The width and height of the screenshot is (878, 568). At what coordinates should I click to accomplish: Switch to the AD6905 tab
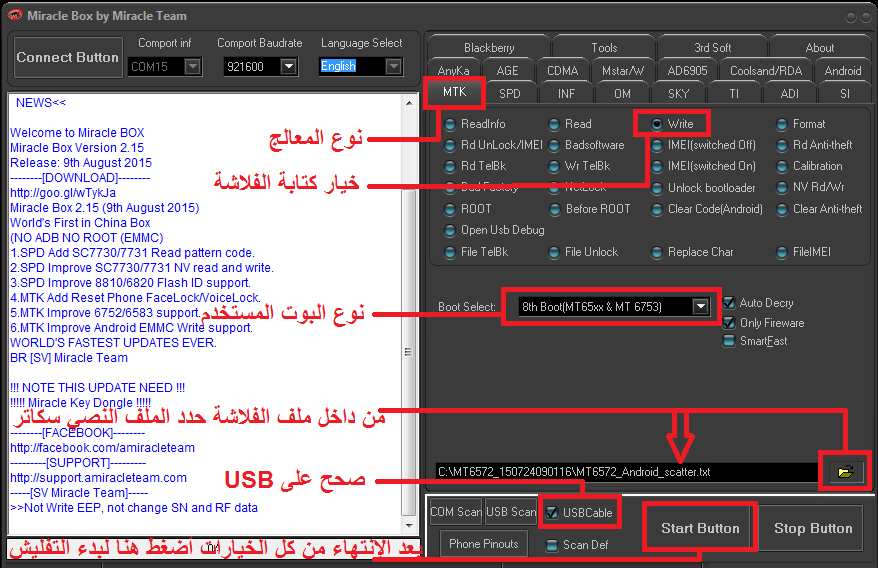tap(687, 71)
